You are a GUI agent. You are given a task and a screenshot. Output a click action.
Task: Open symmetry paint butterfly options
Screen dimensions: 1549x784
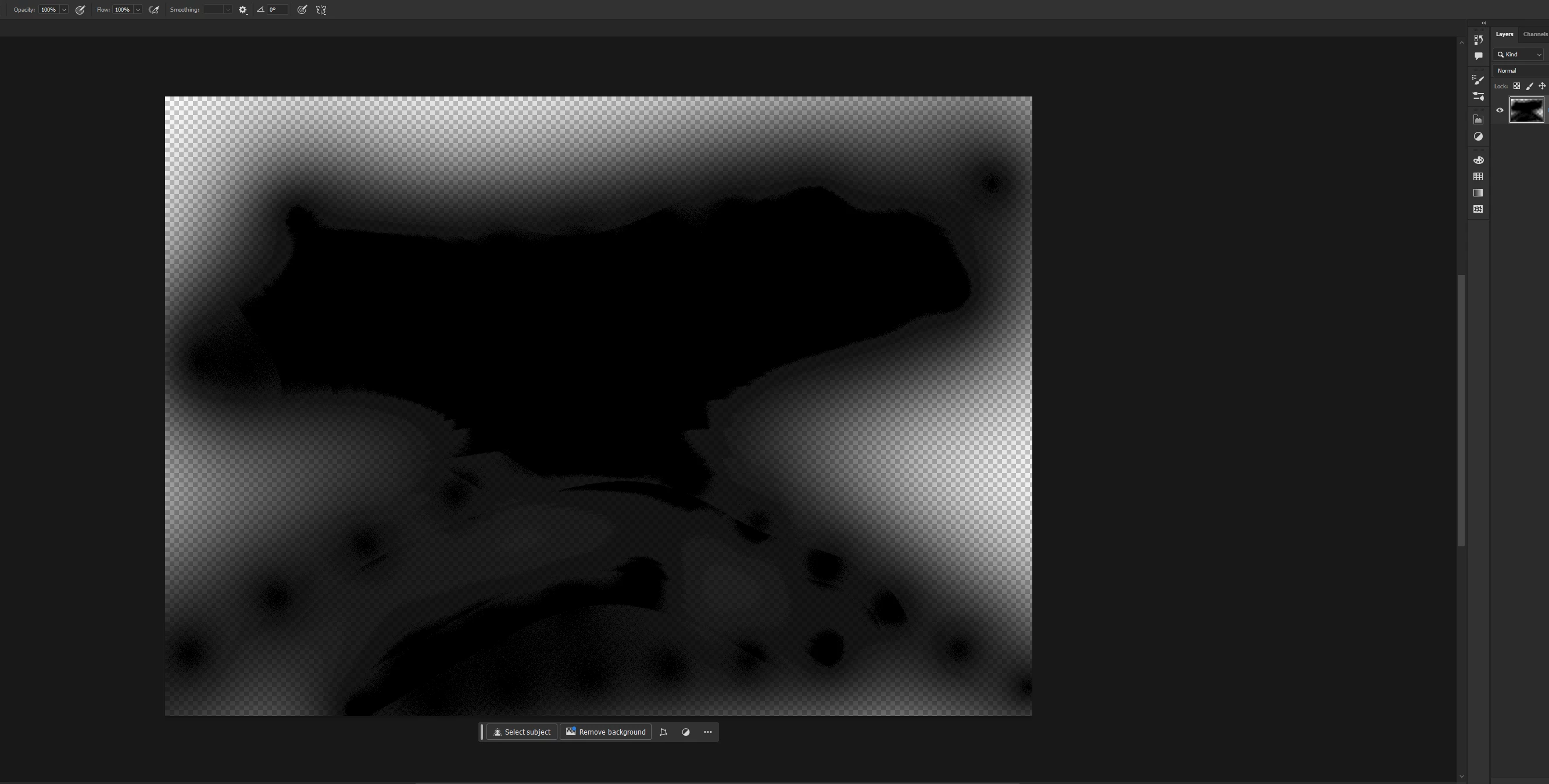(x=321, y=10)
